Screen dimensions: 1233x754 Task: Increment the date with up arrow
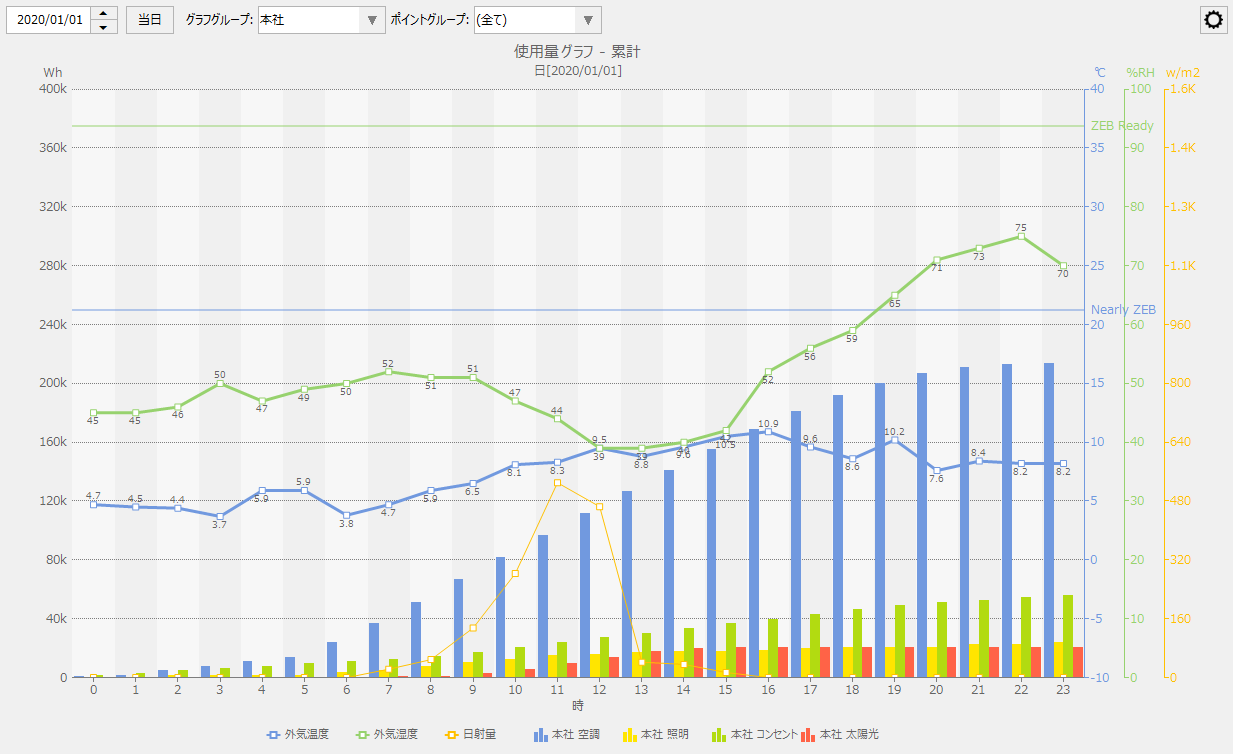104,14
